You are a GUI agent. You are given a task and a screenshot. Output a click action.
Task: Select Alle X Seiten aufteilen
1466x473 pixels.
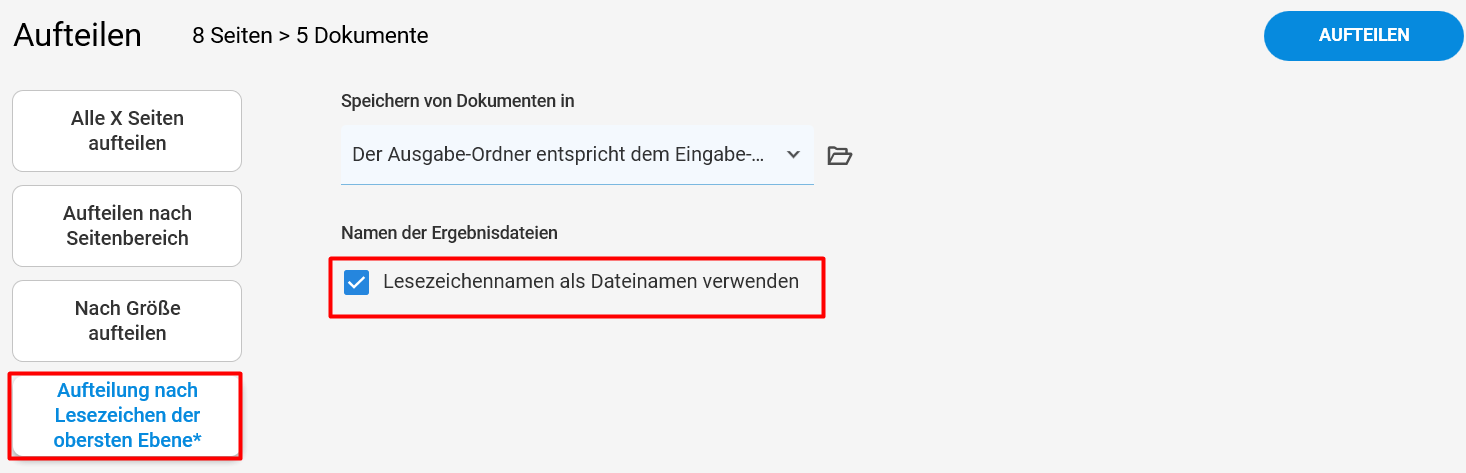[x=127, y=131]
